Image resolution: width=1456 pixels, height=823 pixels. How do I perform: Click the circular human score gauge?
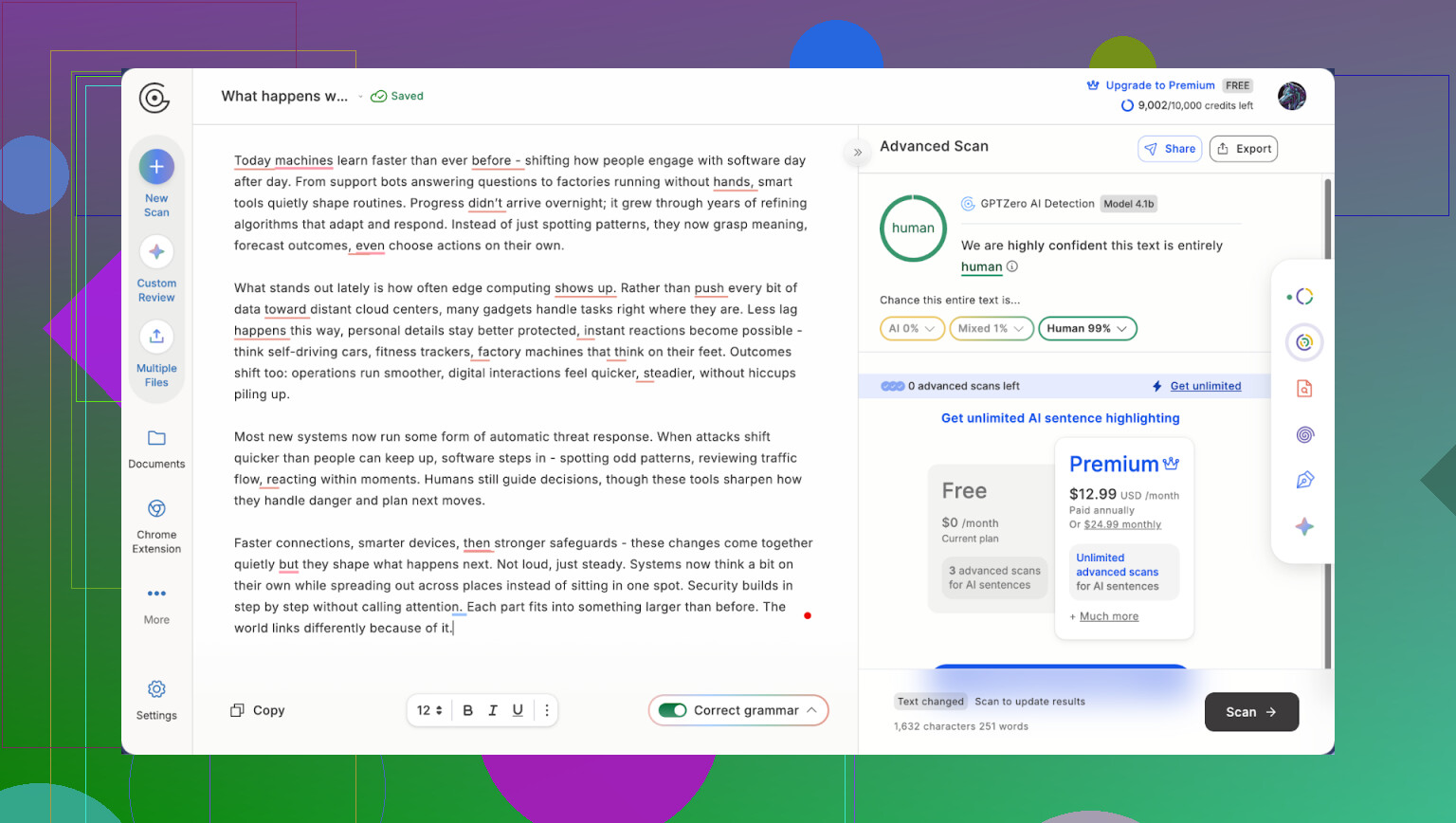(x=913, y=229)
